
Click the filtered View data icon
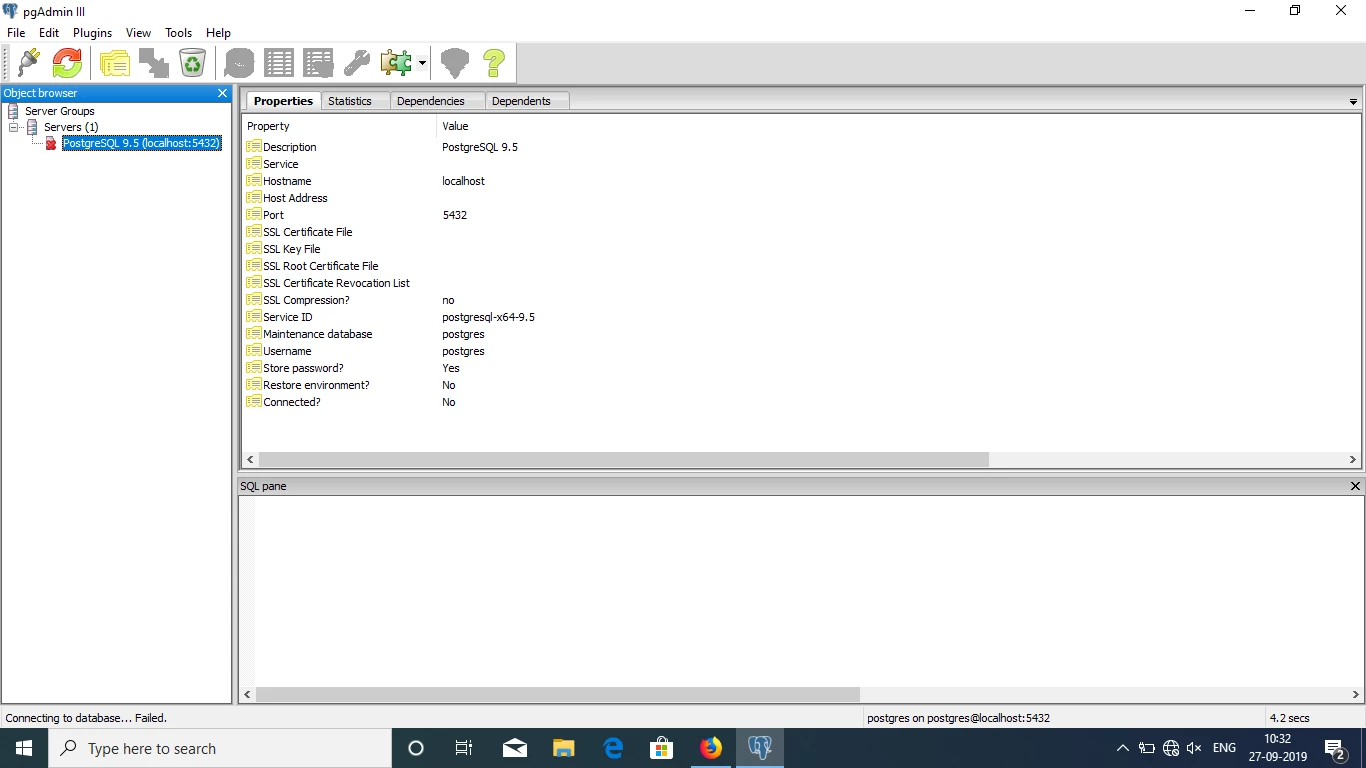[318, 63]
